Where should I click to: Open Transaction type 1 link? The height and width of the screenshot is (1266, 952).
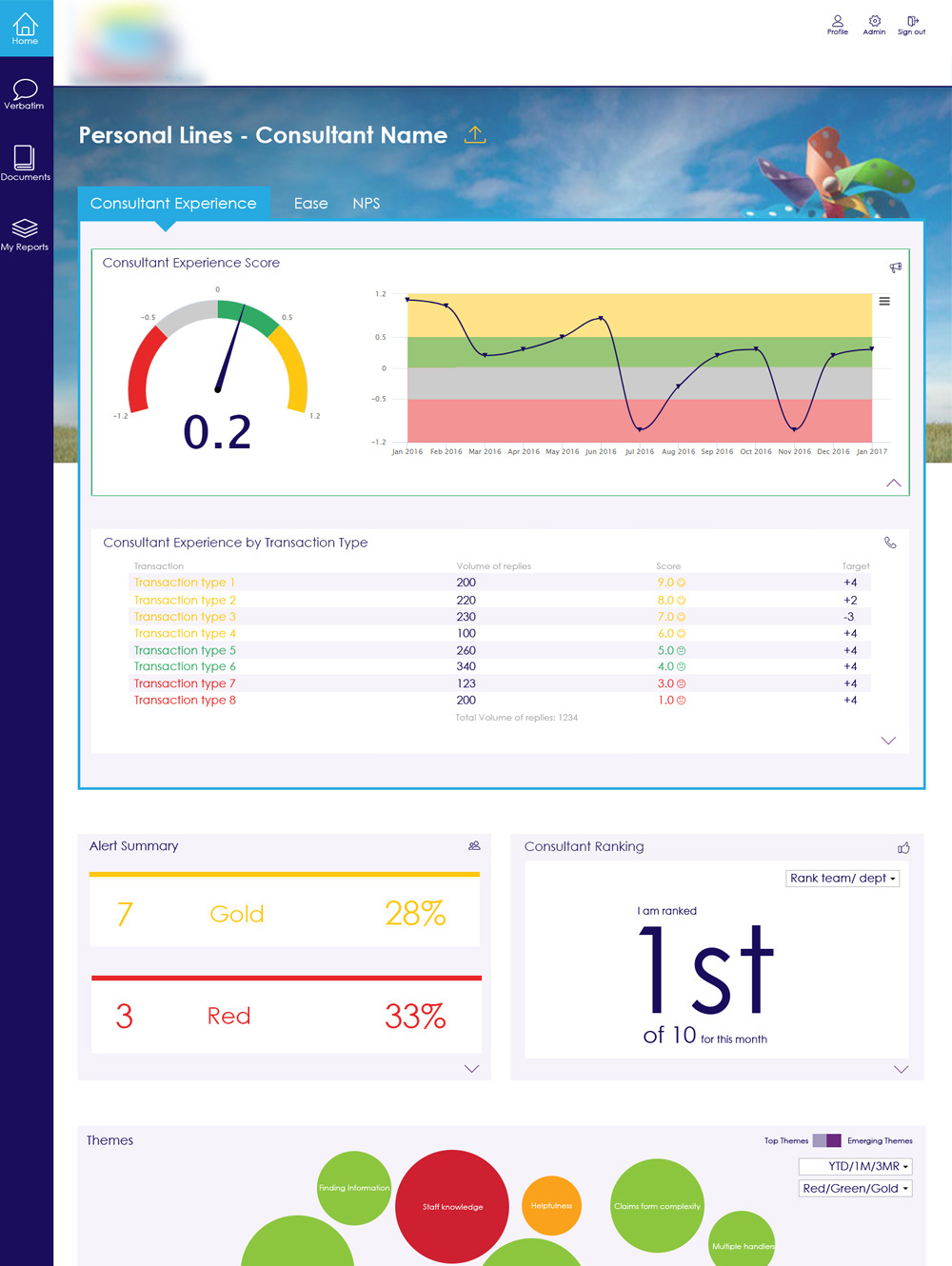pyautogui.click(x=184, y=583)
